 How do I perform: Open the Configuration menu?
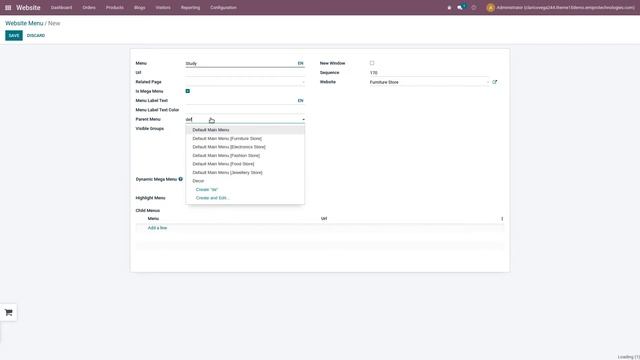click(223, 7)
